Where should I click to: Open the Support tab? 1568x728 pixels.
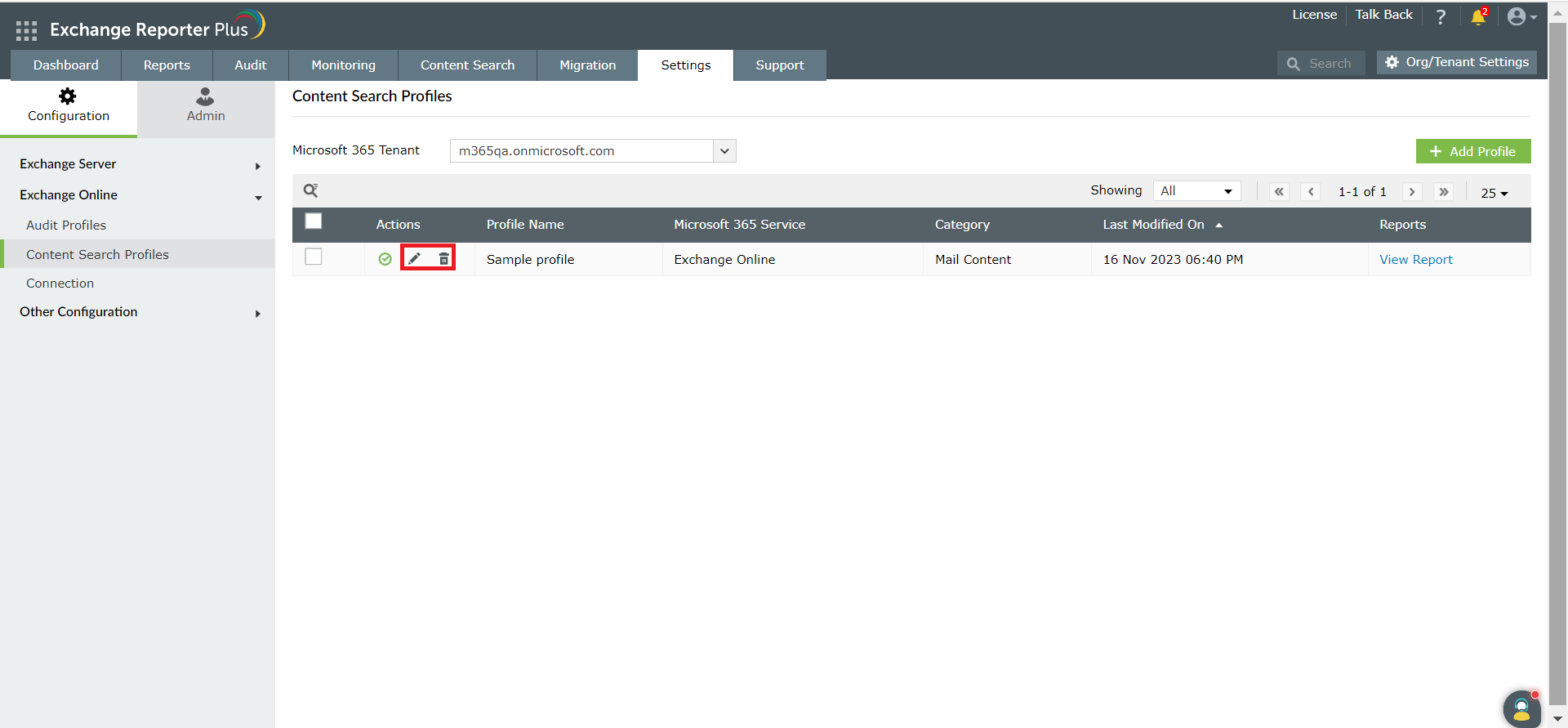coord(780,65)
